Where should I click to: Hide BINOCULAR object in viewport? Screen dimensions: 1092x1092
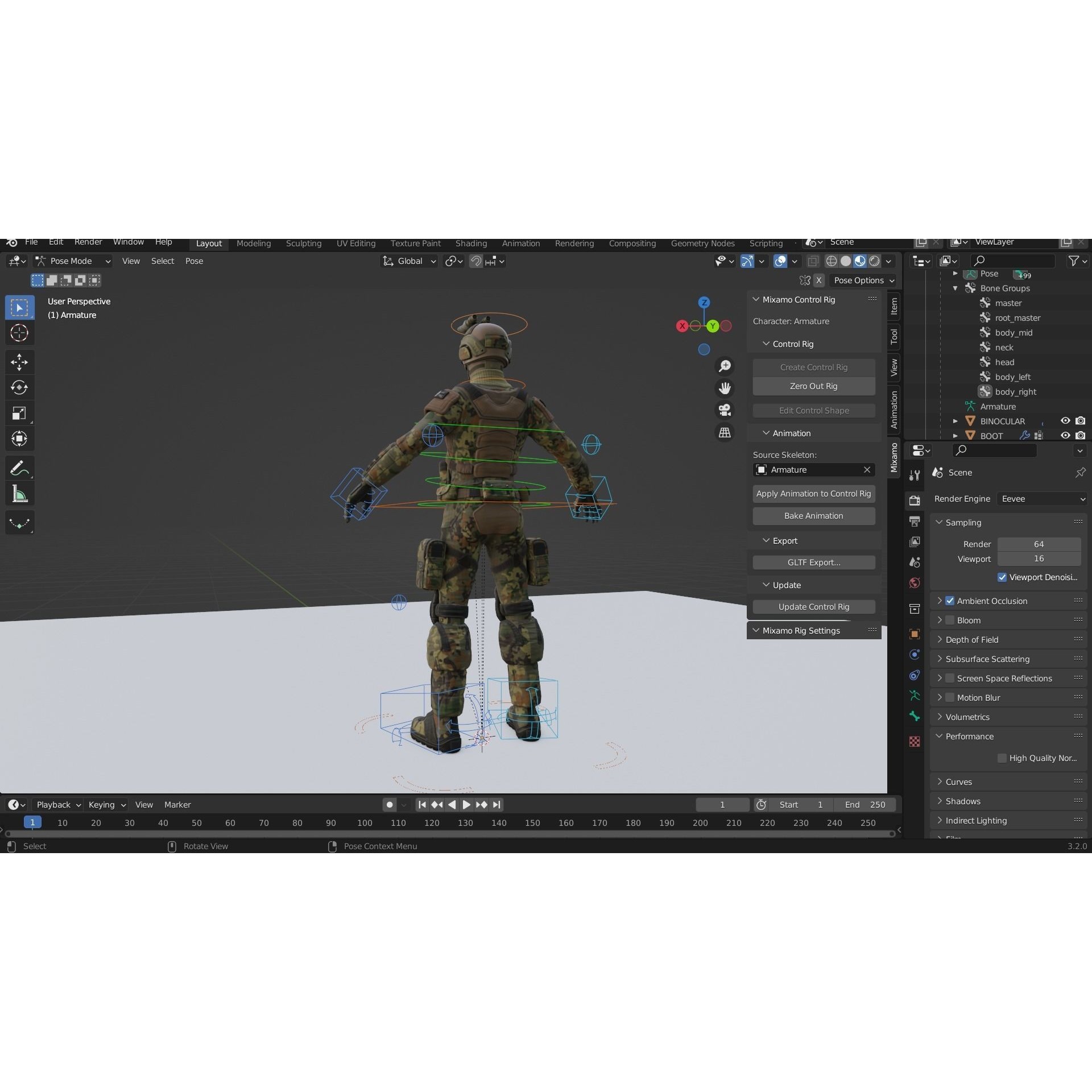click(1065, 421)
